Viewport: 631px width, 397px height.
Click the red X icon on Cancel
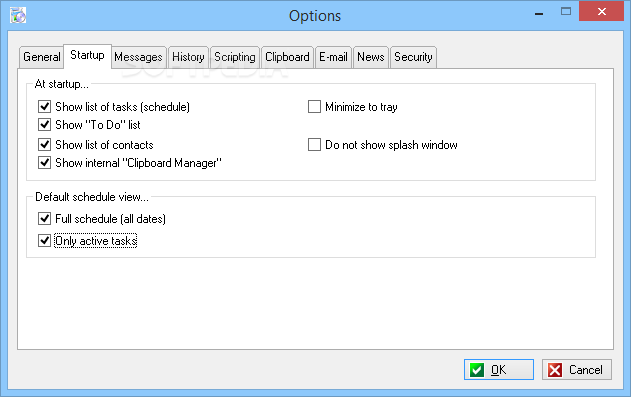[x=555, y=370]
